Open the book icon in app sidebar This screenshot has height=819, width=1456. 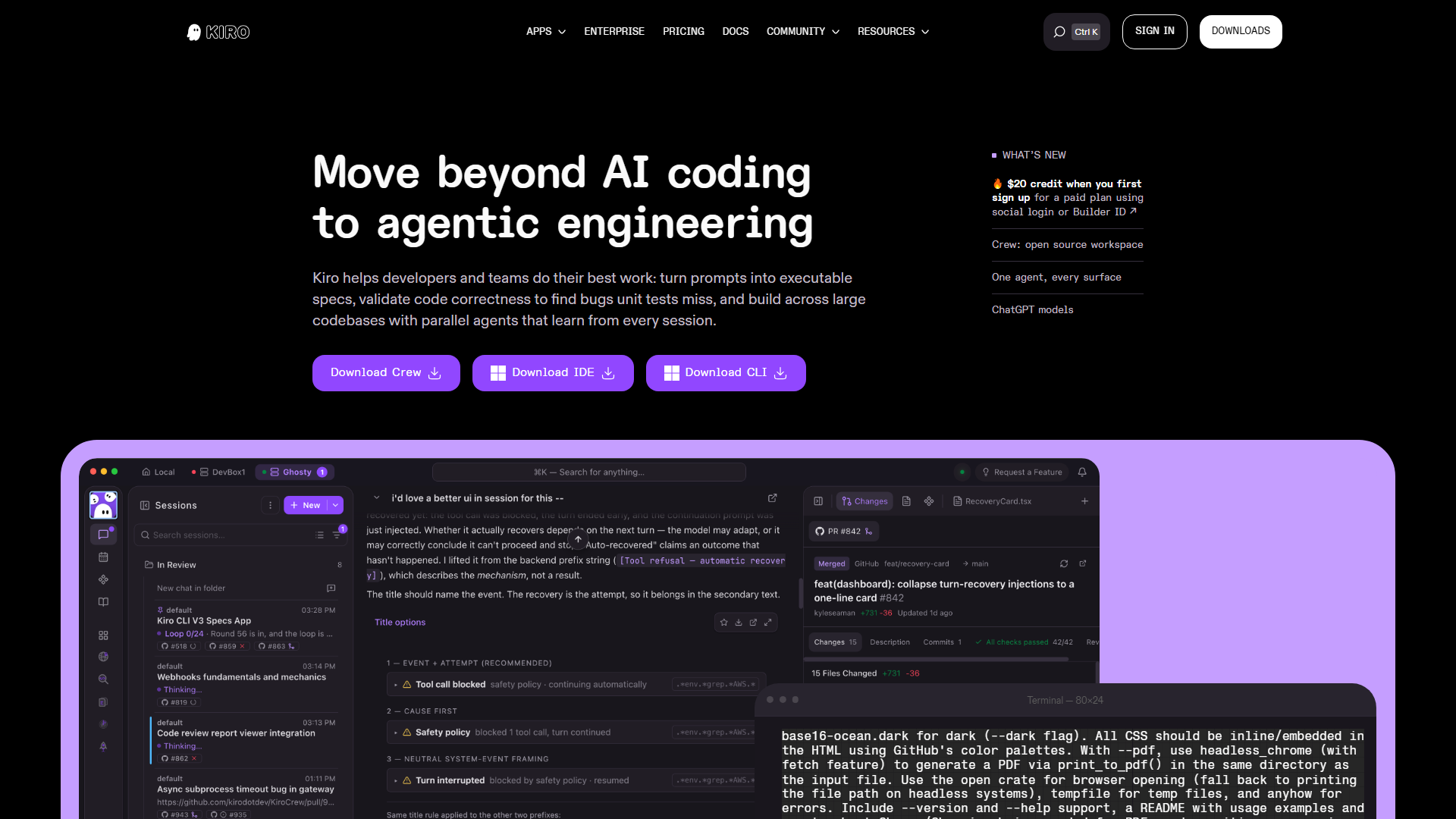(x=103, y=602)
